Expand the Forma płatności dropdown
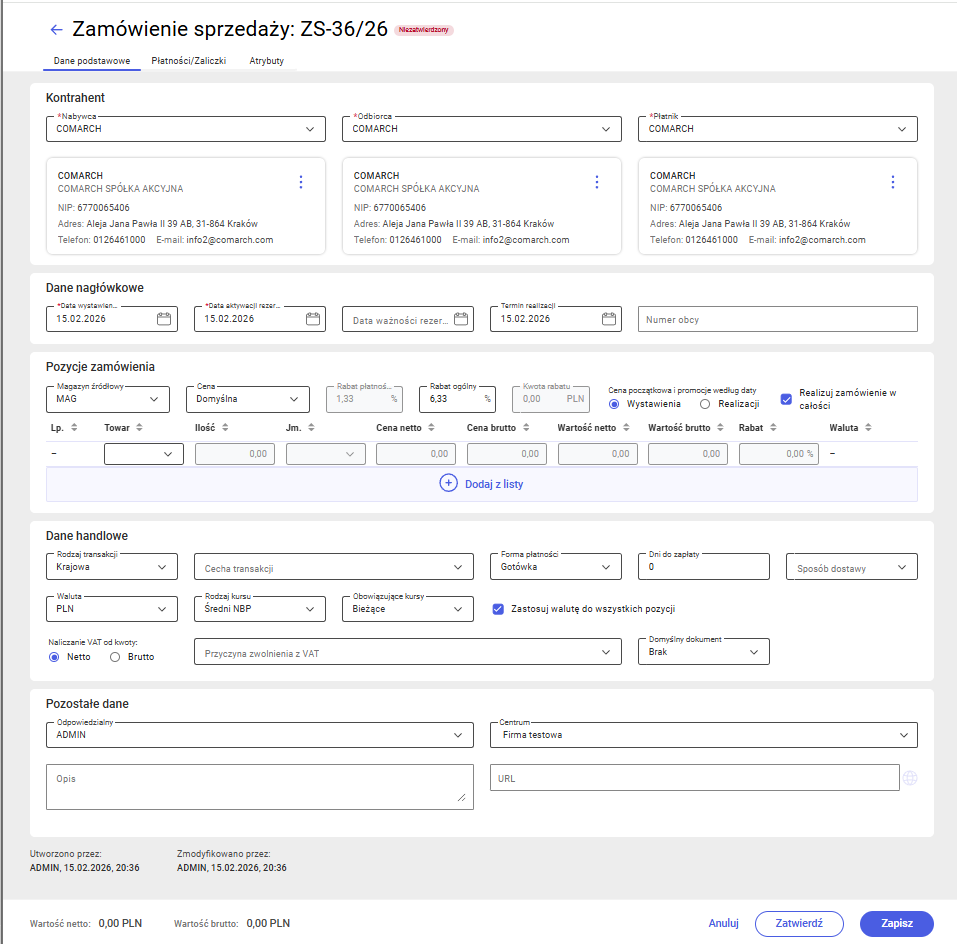Viewport: 957px width, 944px height. (x=555, y=567)
